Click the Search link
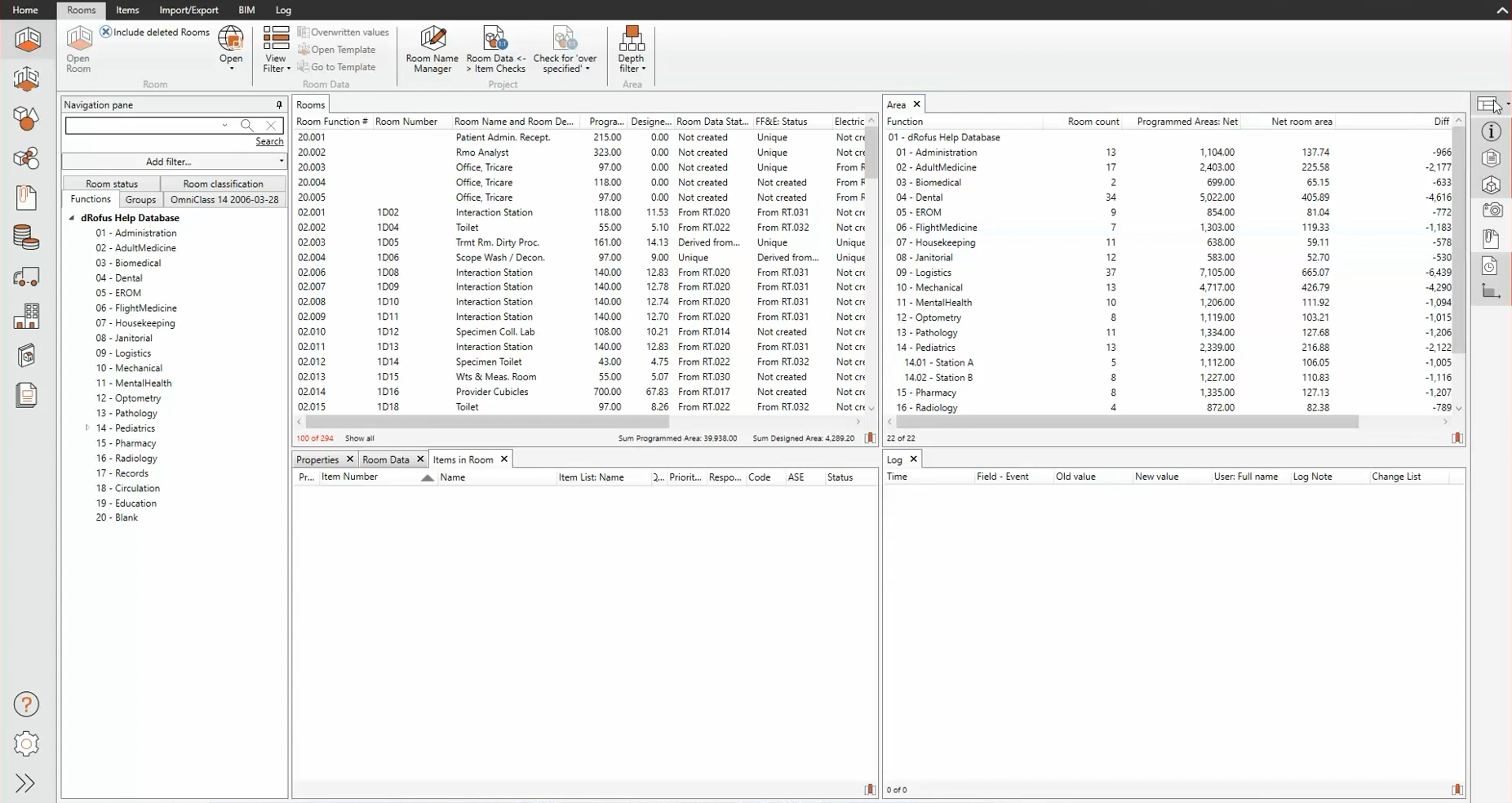The height and width of the screenshot is (803, 1512). [x=269, y=141]
